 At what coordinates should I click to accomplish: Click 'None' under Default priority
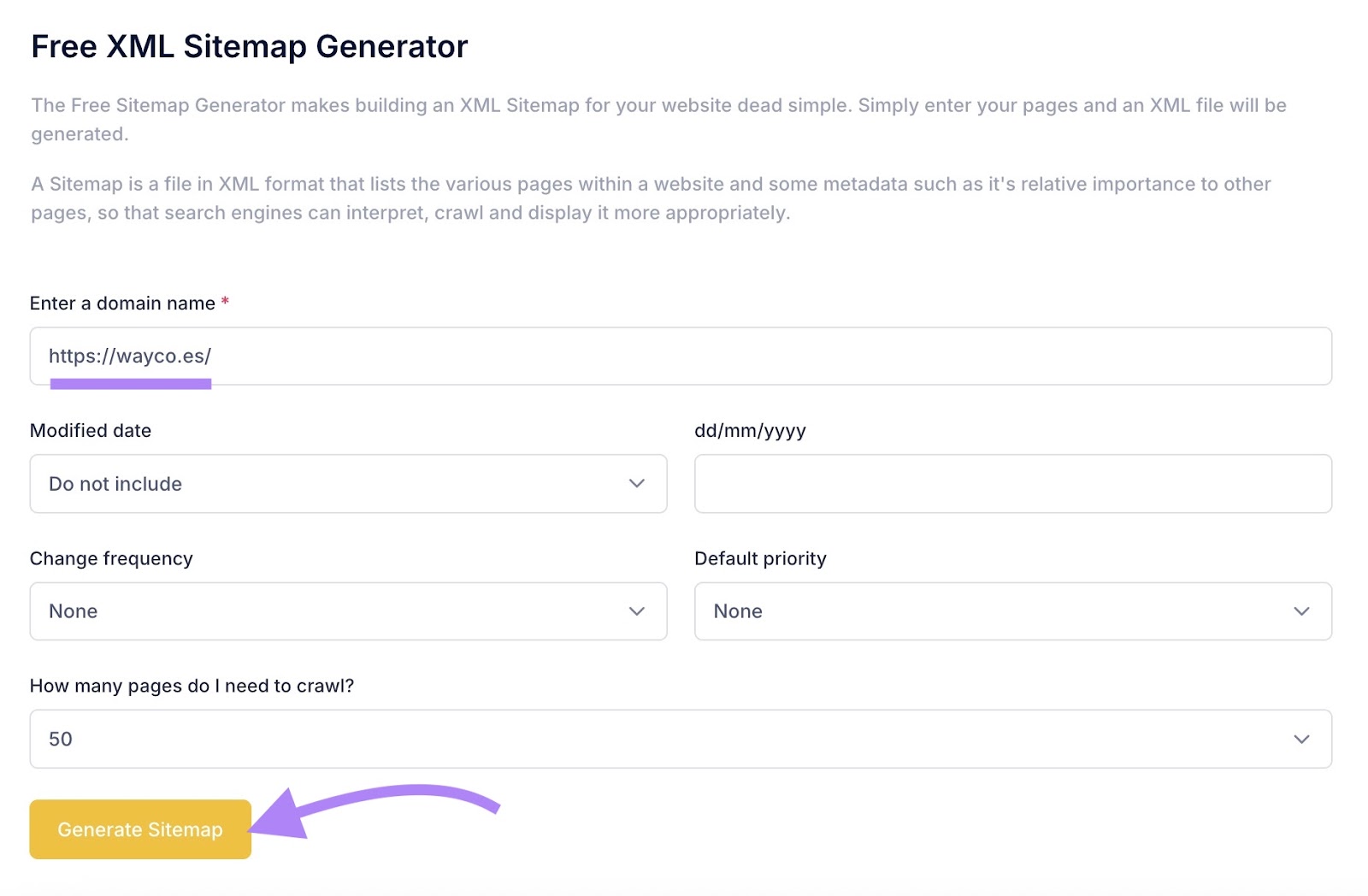coord(737,610)
